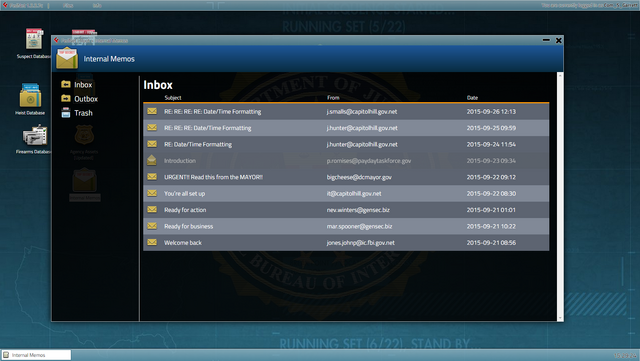
Task: Click envelope icon for RE: RE: RE: Date/Time Formatting
Action: pos(152,127)
